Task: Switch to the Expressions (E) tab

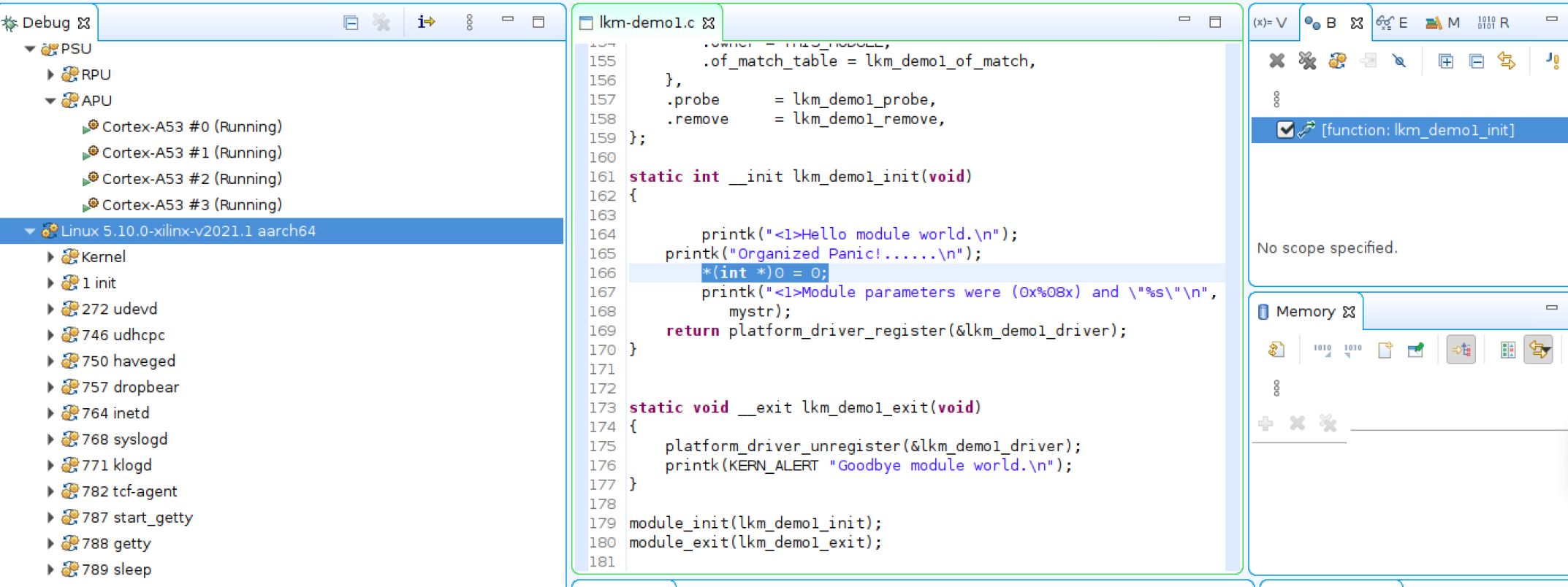Action: point(1393,23)
